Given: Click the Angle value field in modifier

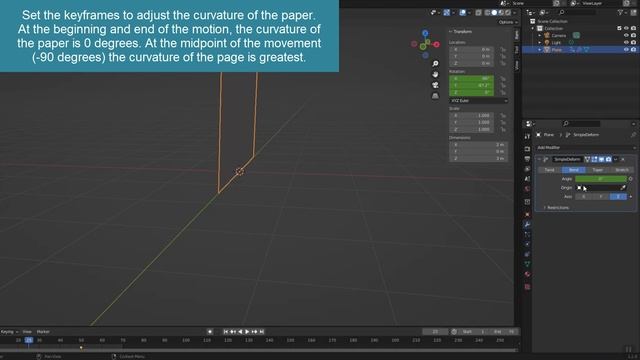Looking at the screenshot, I should tap(601, 179).
